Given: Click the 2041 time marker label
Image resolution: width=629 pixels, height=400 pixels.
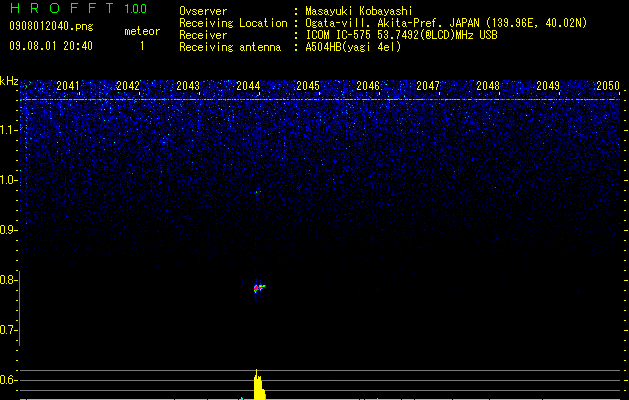Looking at the screenshot, I should tap(68, 85).
